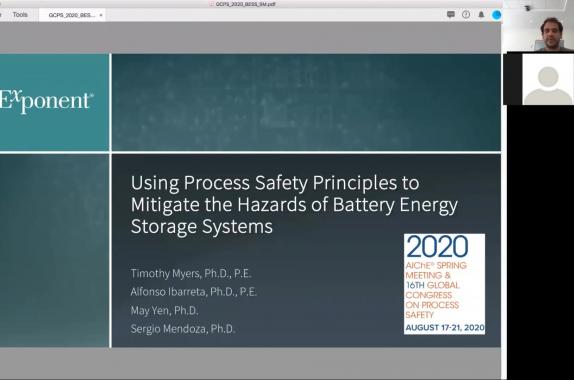Open the chat comments speech-bubble icon
The image size is (574, 380).
(451, 15)
